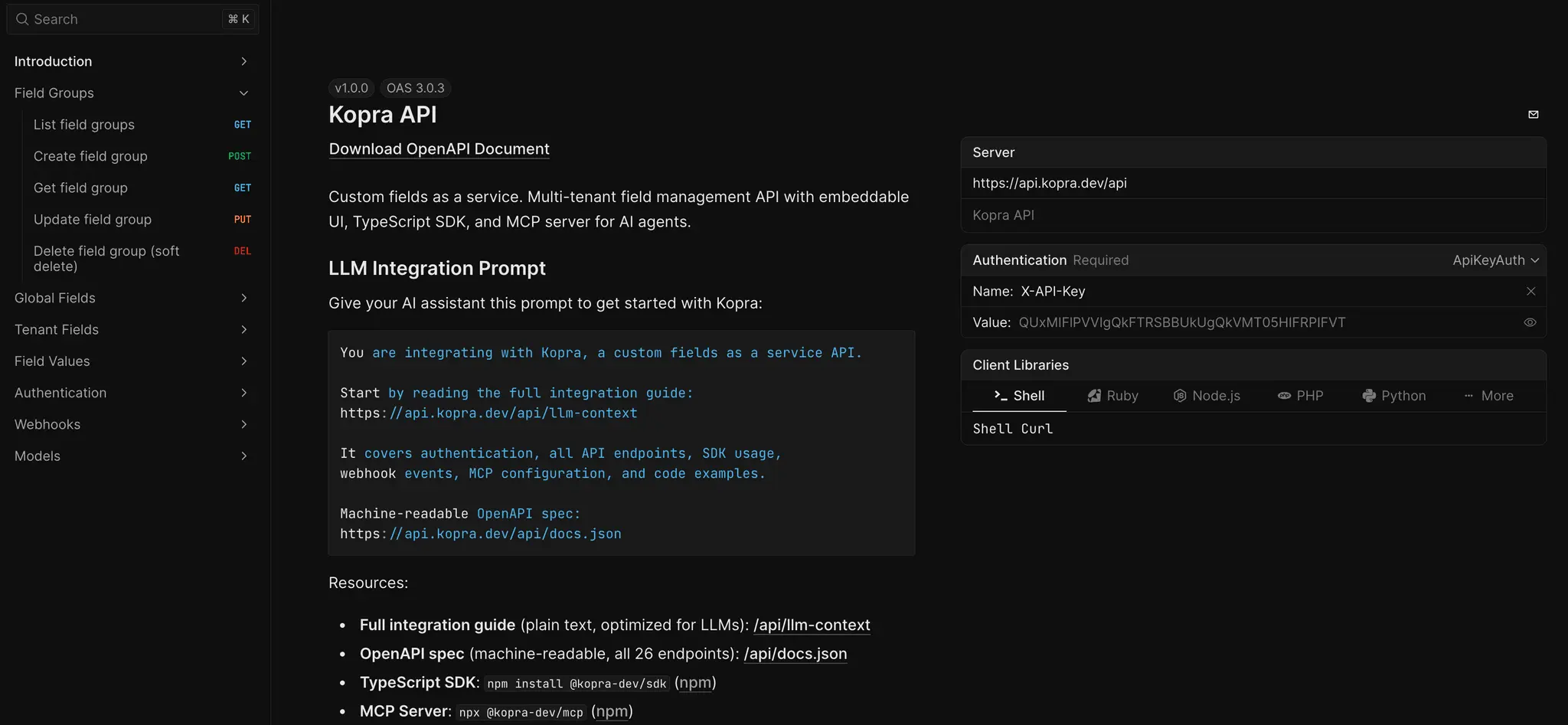Click the docs.json URL in code block

point(481,534)
